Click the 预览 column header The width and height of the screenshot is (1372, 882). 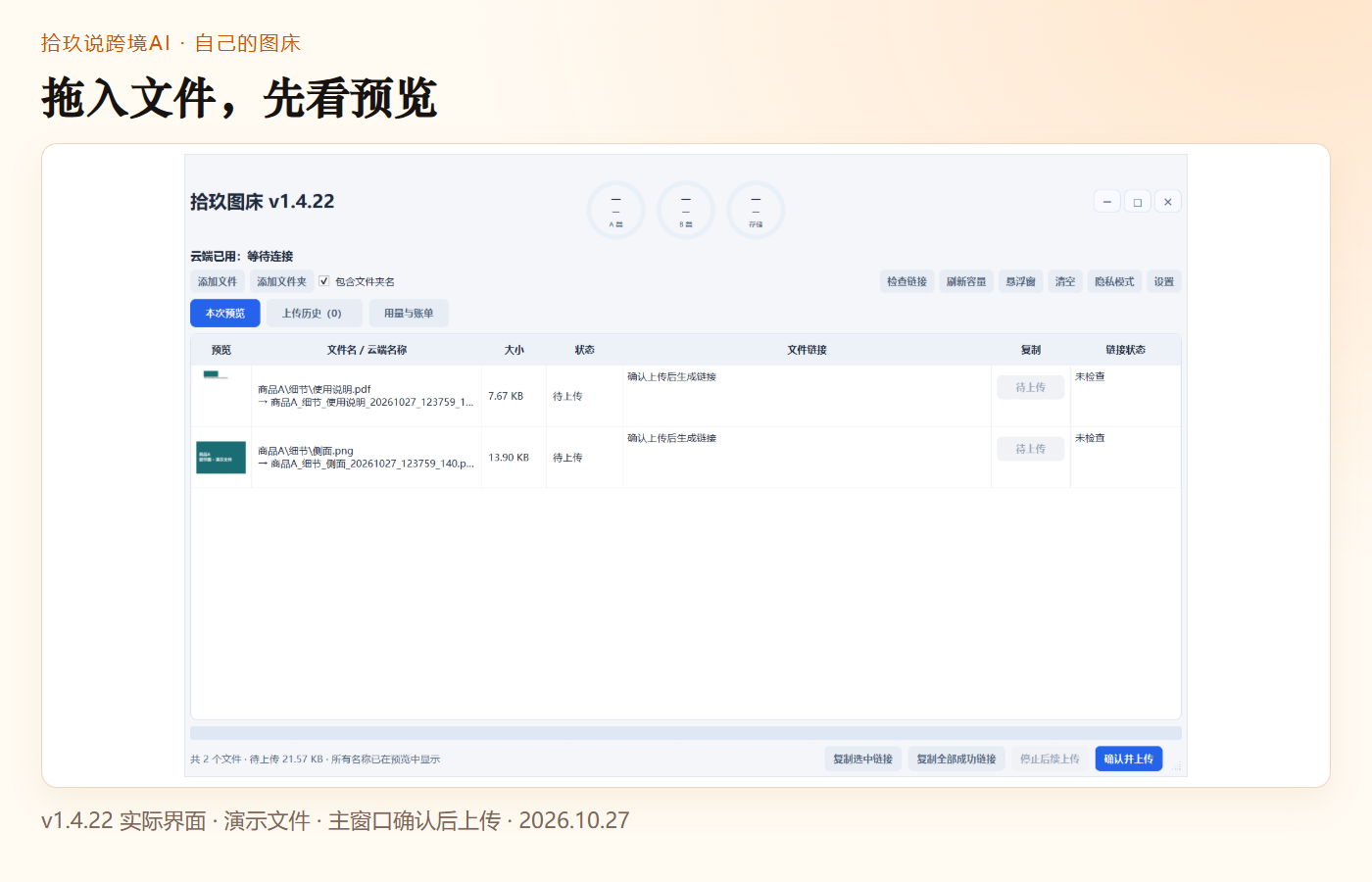tap(221, 350)
